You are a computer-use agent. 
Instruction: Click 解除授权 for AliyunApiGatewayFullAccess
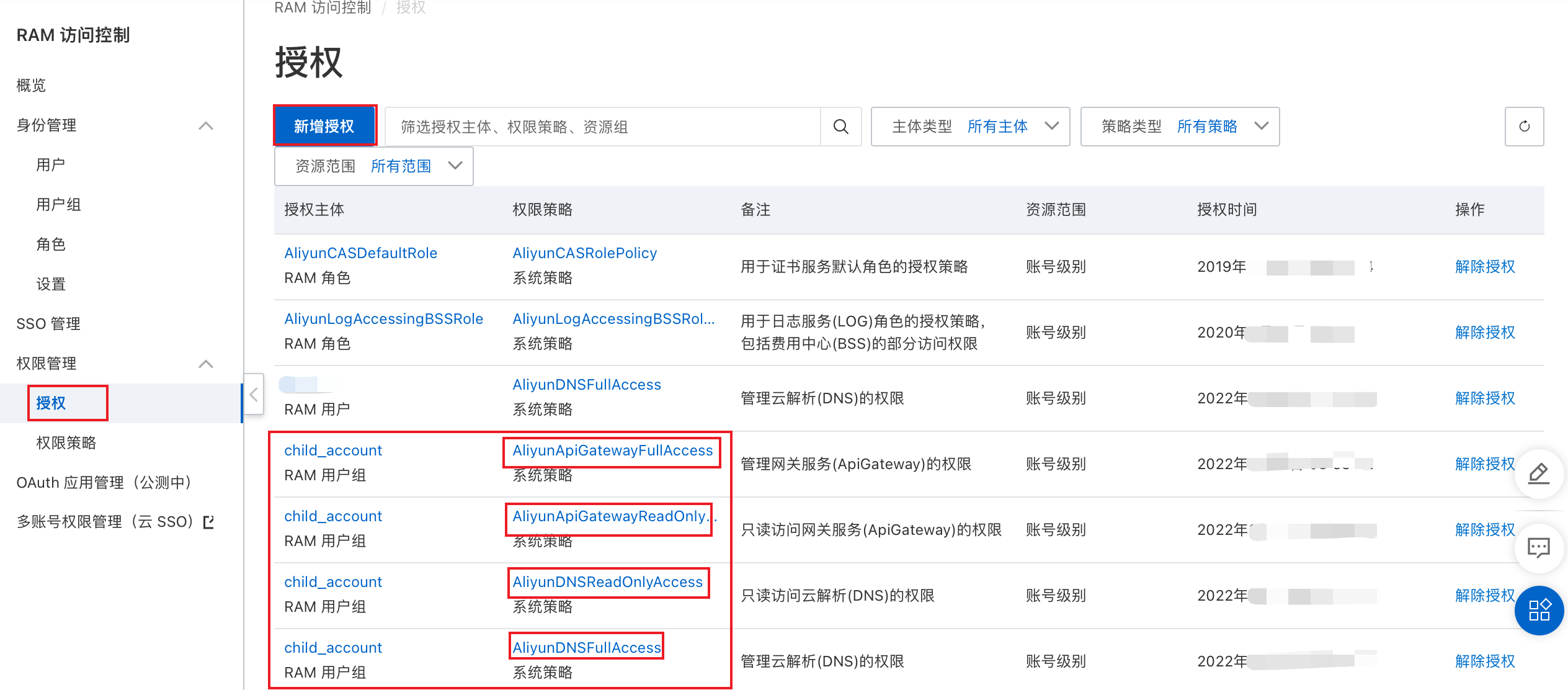click(x=1485, y=464)
